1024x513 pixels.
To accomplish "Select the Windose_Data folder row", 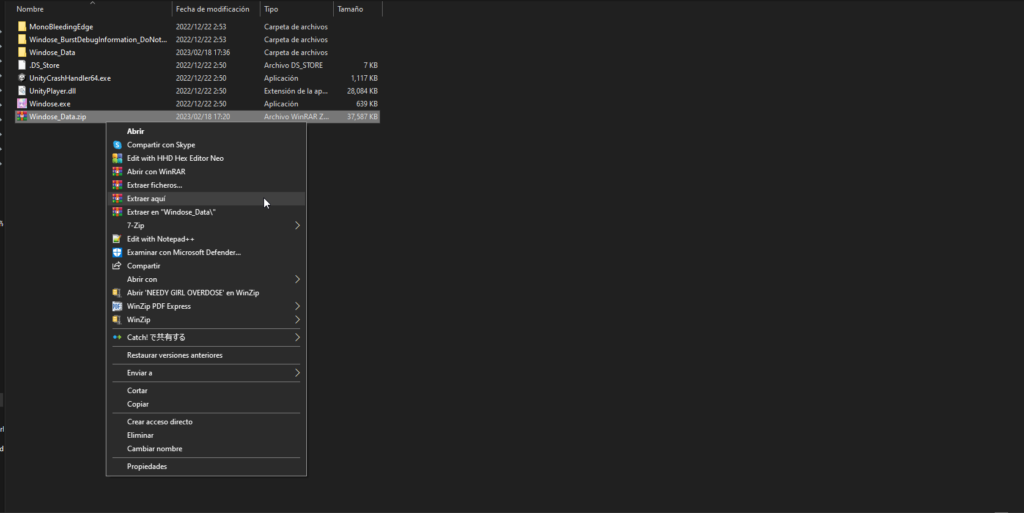I will [197, 52].
